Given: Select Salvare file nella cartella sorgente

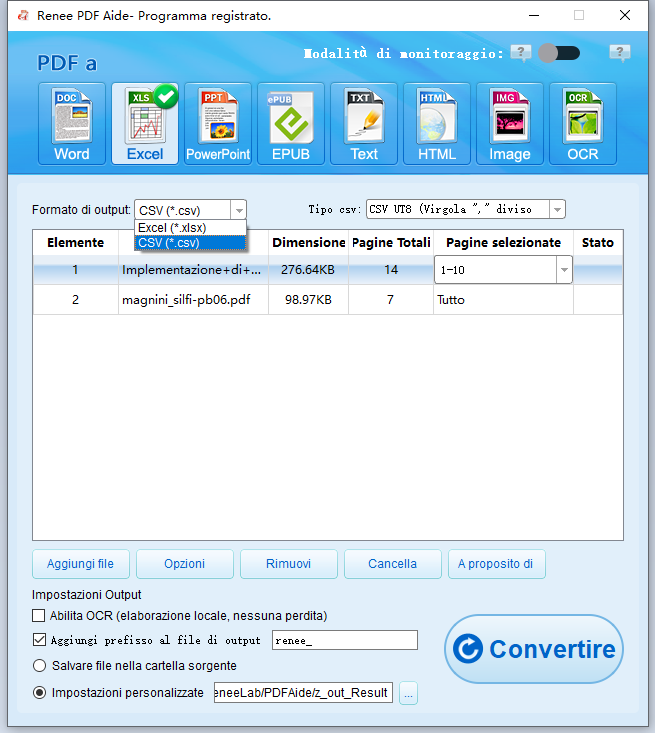Looking at the screenshot, I should 40,665.
